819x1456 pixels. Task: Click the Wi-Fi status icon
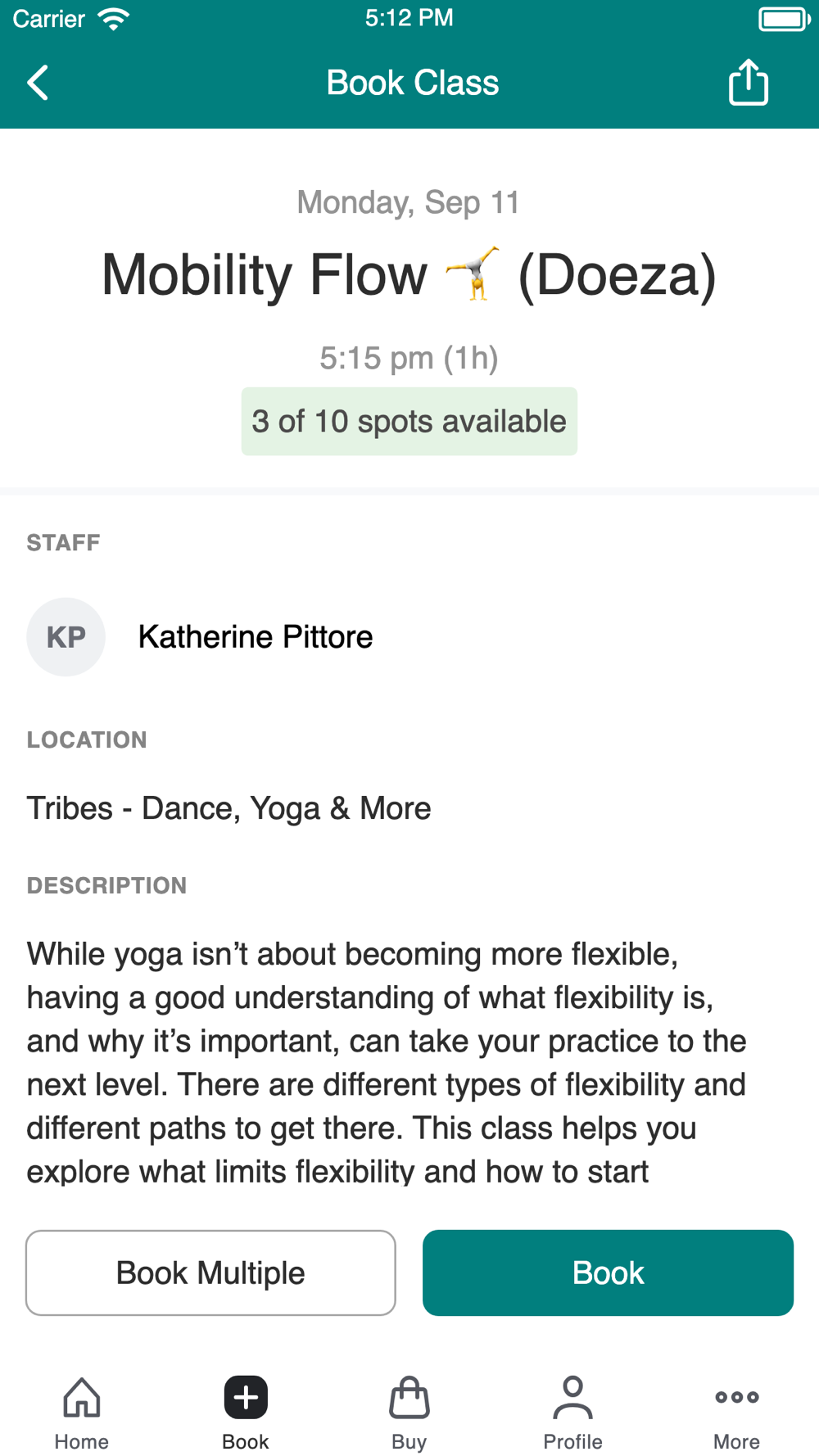click(113, 19)
